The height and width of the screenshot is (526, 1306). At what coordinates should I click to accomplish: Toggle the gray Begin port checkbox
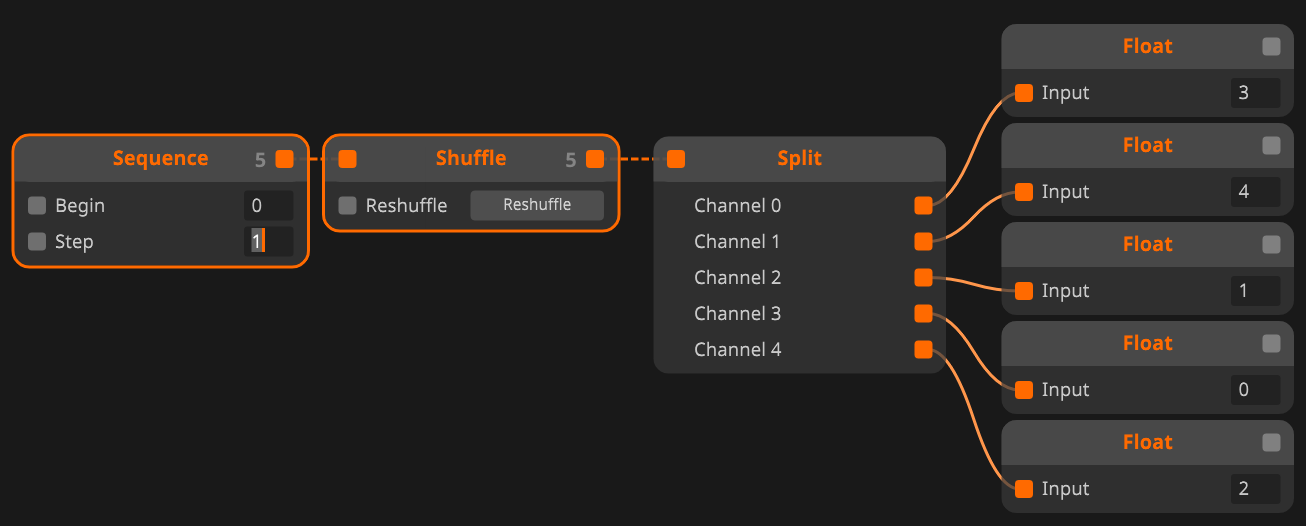37,205
